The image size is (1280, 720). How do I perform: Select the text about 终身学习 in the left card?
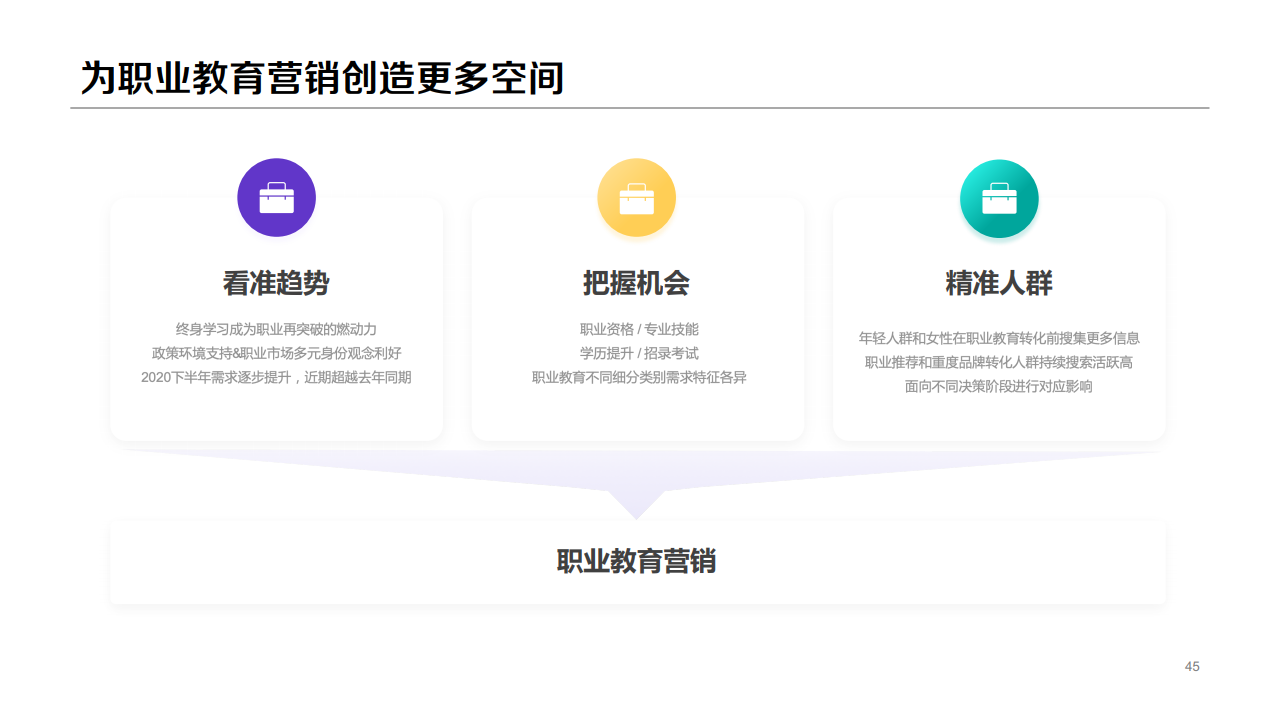point(277,327)
